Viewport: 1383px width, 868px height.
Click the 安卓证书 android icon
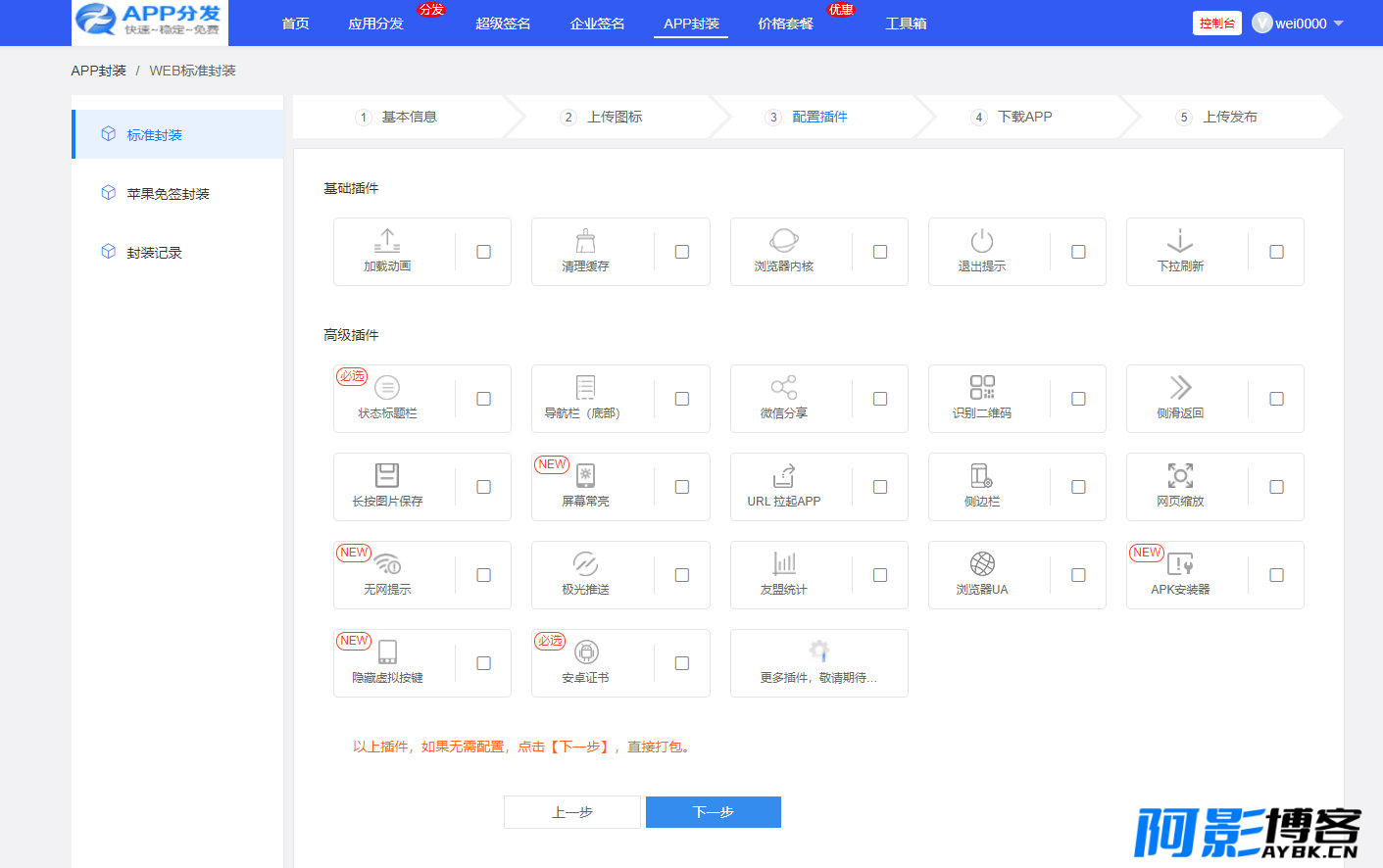(586, 652)
